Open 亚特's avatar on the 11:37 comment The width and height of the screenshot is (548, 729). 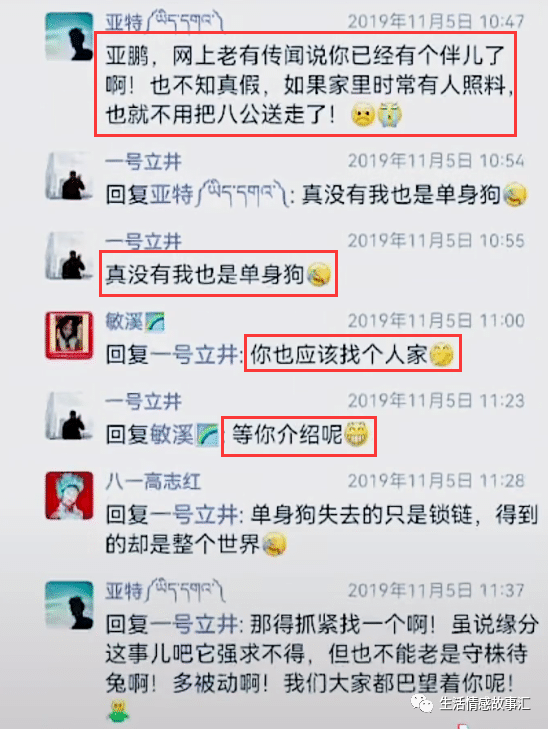pos(69,605)
